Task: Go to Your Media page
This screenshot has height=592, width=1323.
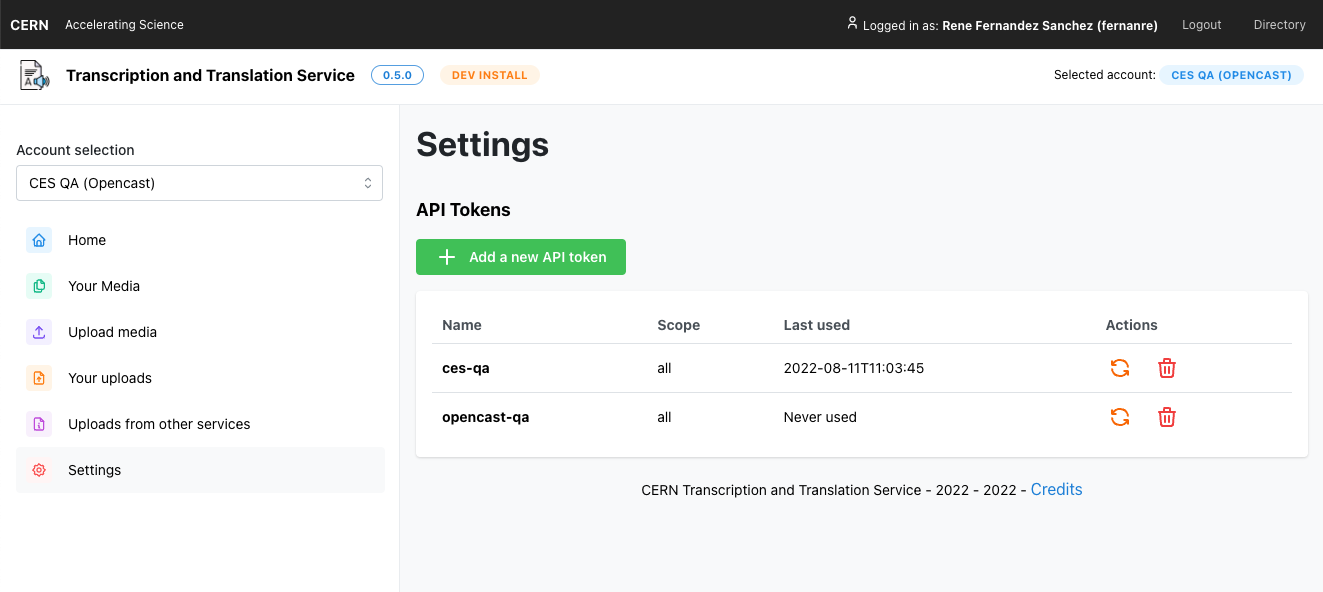Action: click(200, 286)
